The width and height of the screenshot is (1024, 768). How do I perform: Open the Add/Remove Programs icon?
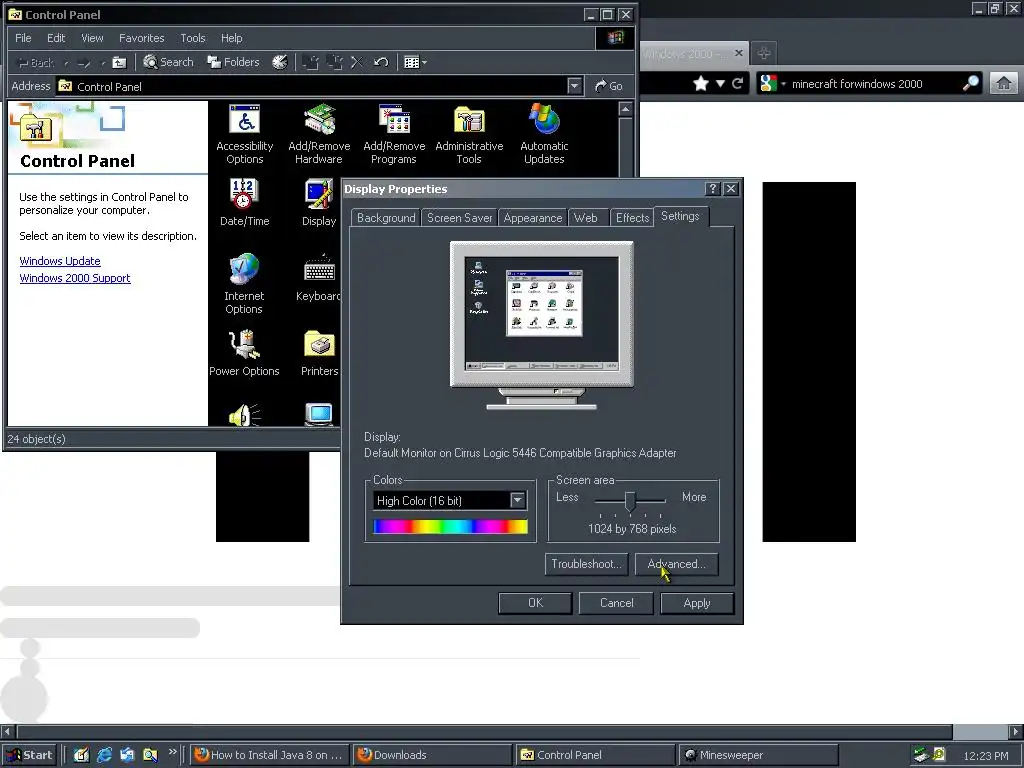tap(394, 134)
